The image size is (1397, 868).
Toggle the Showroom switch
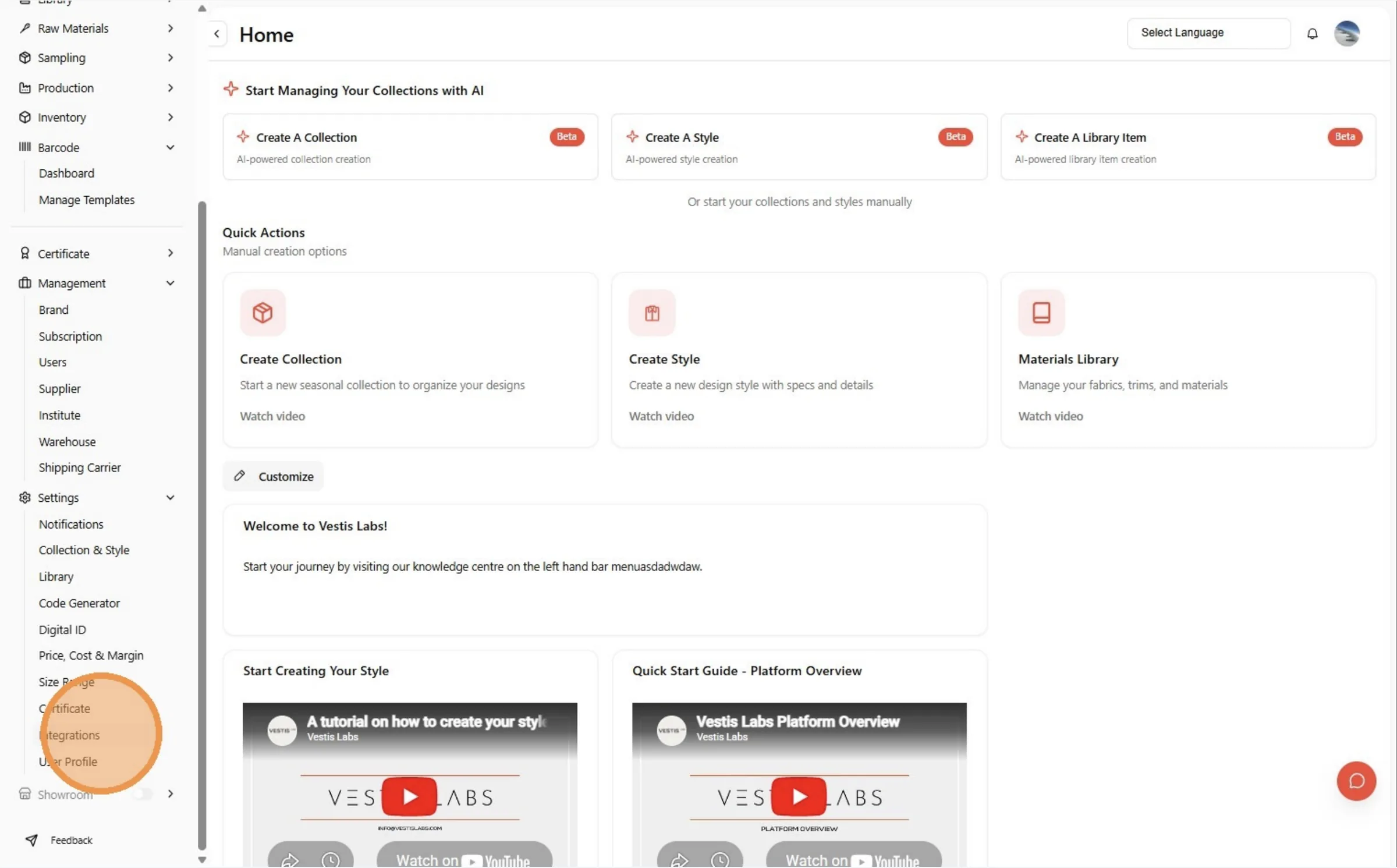(142, 793)
